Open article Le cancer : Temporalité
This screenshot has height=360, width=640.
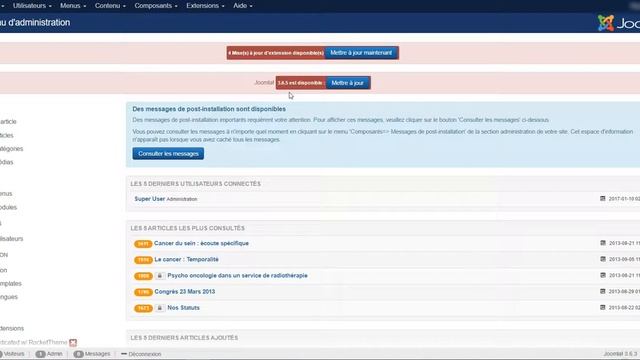coord(186,259)
